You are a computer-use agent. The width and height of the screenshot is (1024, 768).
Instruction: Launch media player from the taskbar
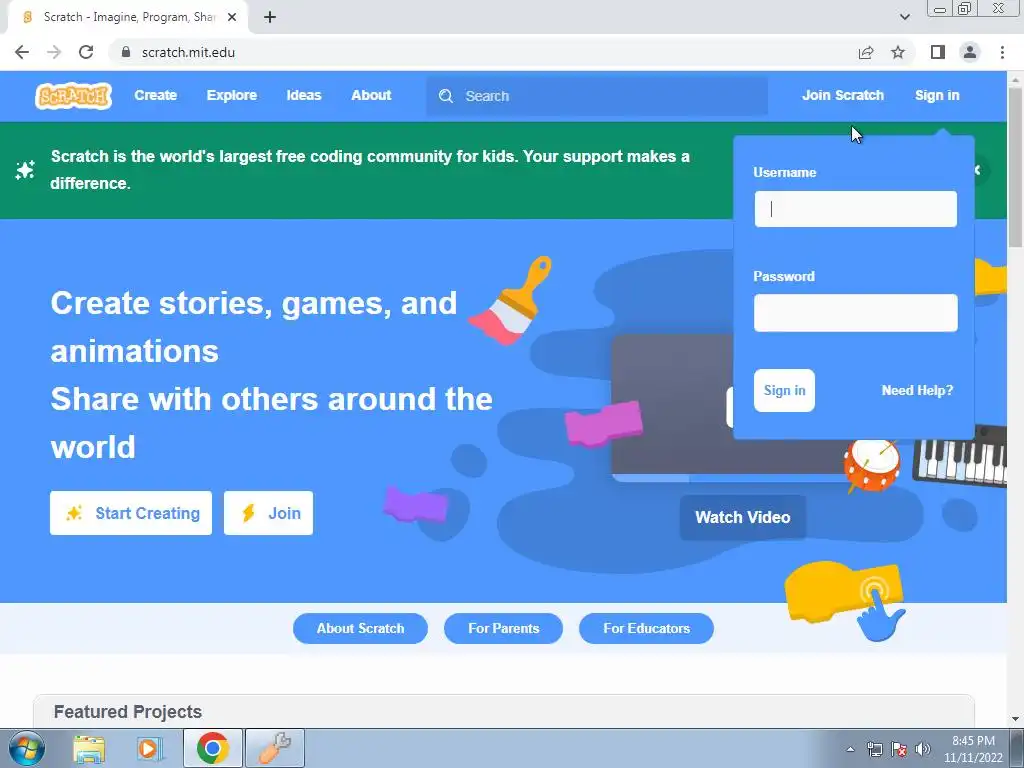pos(150,748)
